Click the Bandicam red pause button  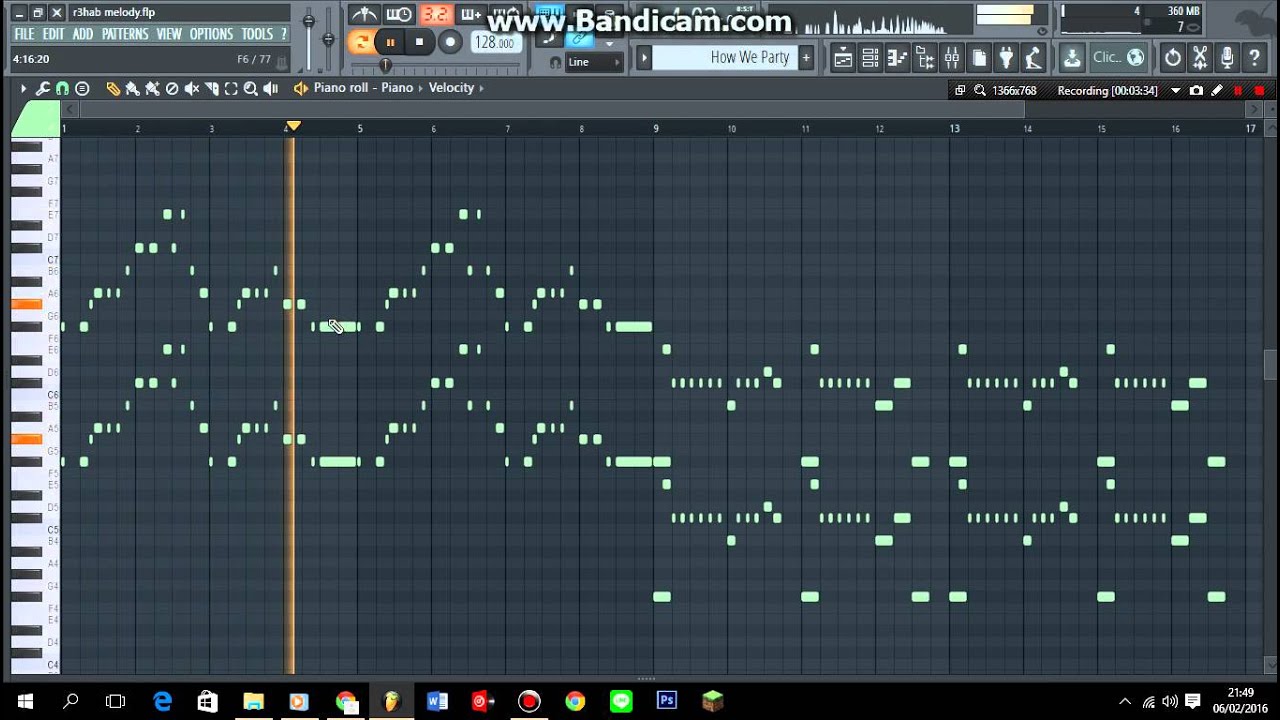(1238, 91)
